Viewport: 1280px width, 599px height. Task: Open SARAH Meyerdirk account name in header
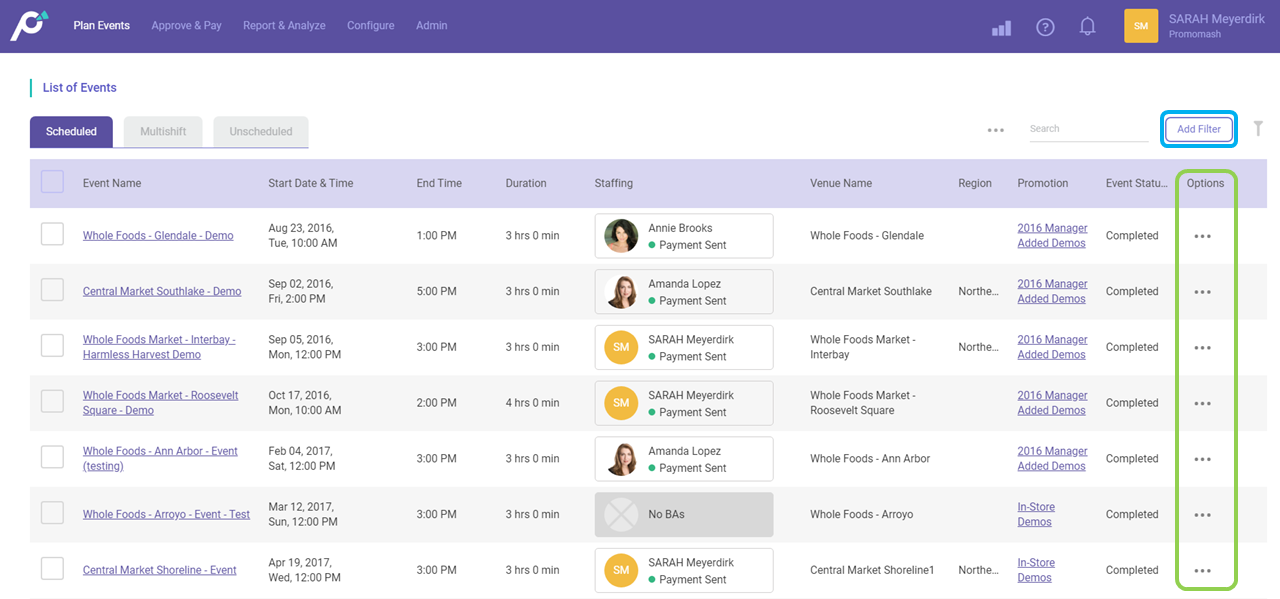pos(1217,19)
